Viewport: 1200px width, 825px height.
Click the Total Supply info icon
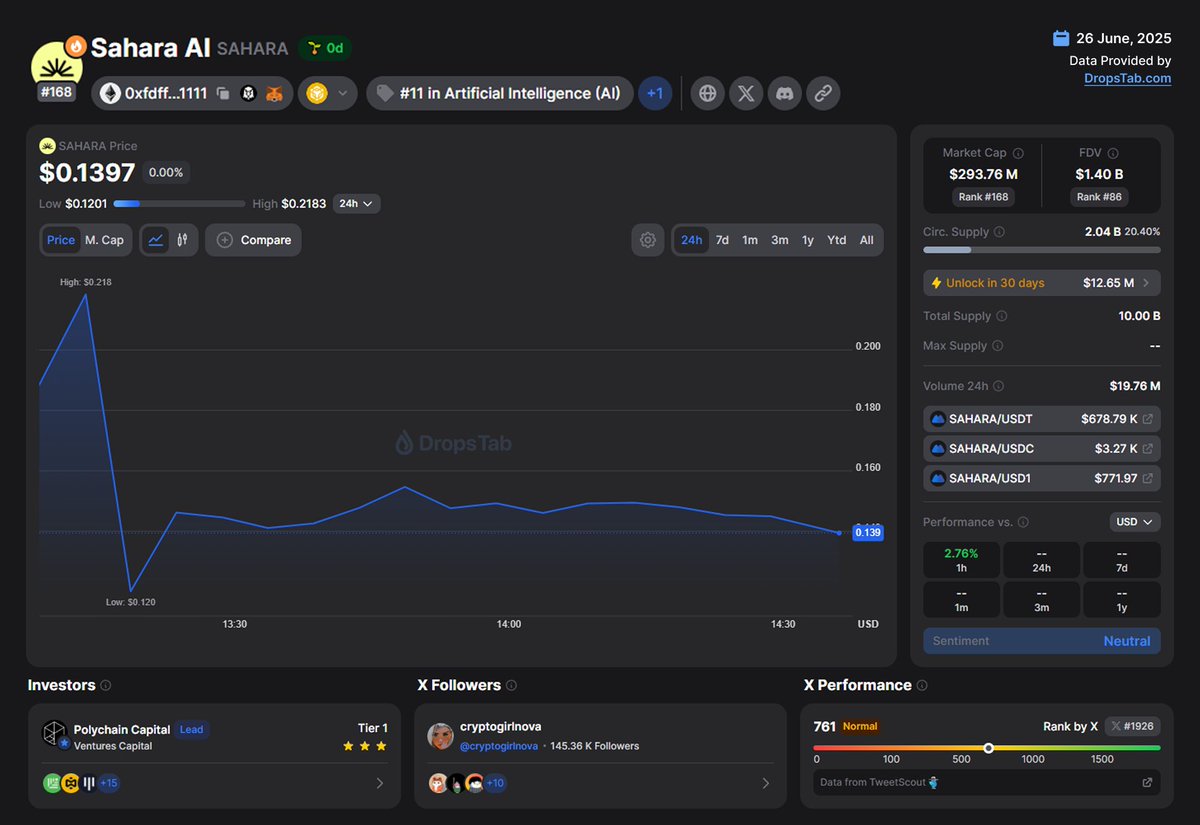(x=1002, y=316)
